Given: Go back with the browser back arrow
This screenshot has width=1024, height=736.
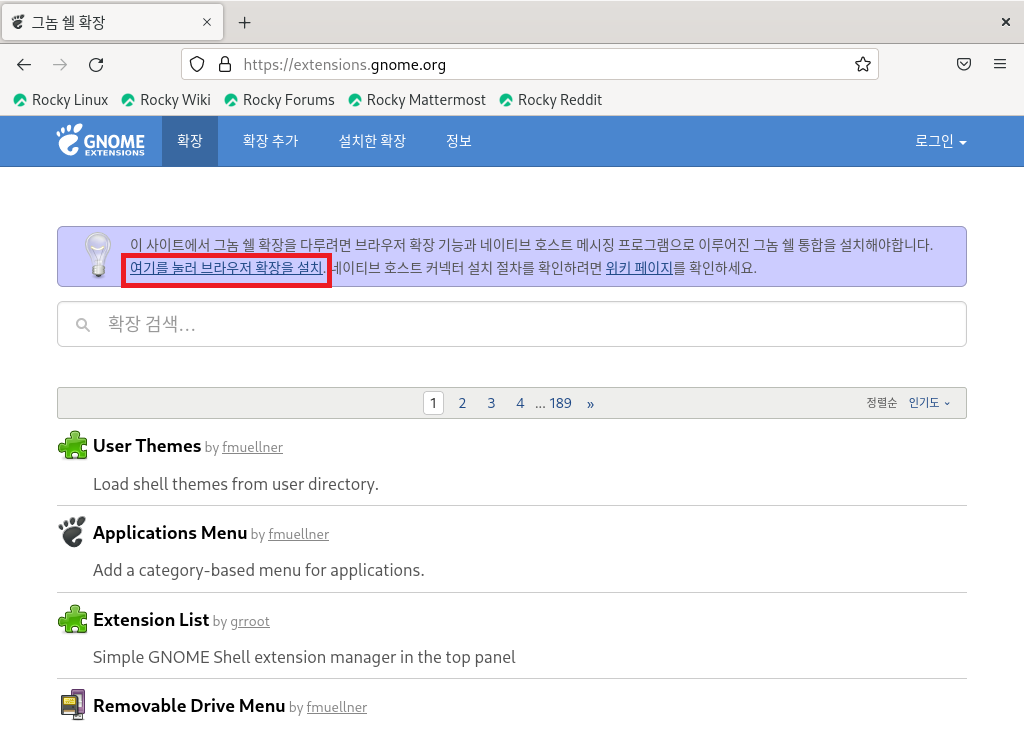Looking at the screenshot, I should point(24,65).
